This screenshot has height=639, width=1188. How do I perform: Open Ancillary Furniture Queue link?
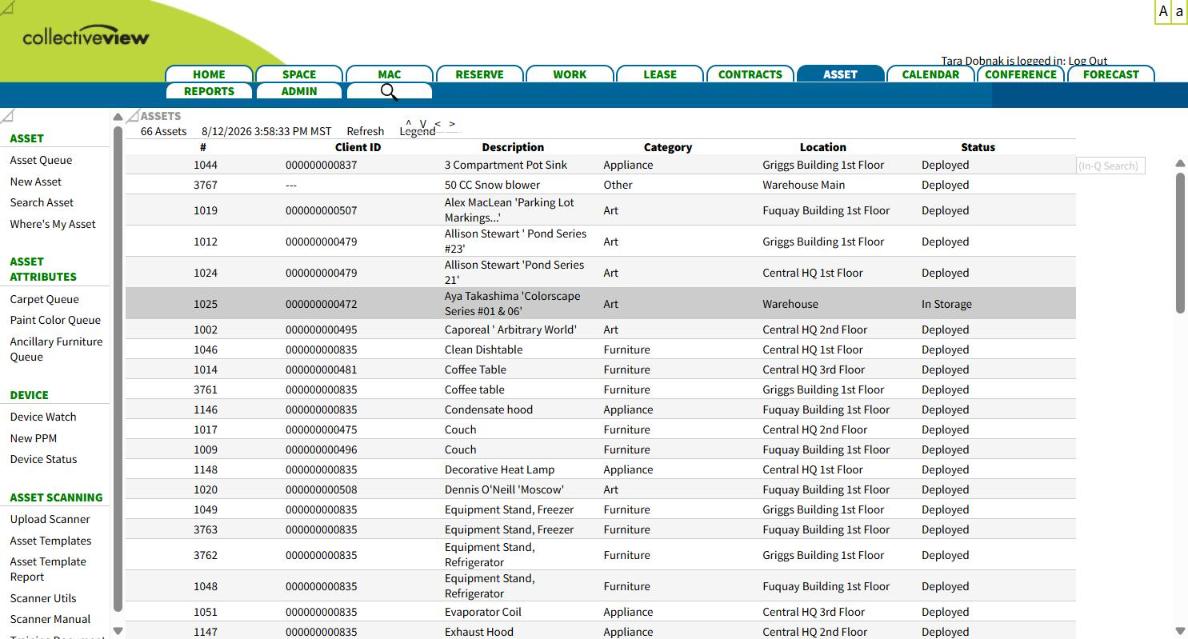(x=56, y=349)
